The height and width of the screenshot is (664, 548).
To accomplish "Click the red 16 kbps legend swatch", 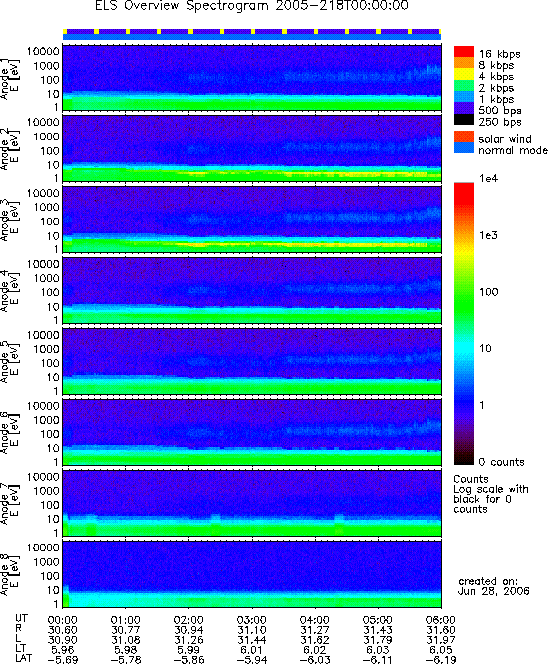I will pyautogui.click(x=464, y=52).
